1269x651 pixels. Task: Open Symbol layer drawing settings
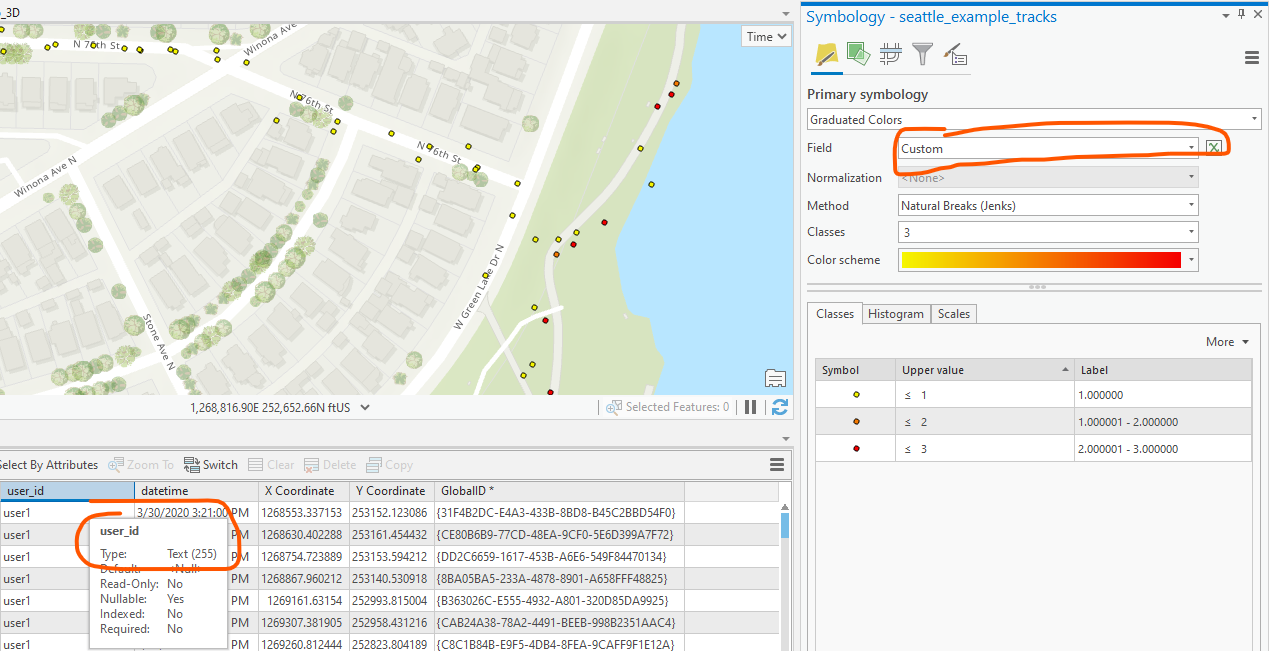890,54
